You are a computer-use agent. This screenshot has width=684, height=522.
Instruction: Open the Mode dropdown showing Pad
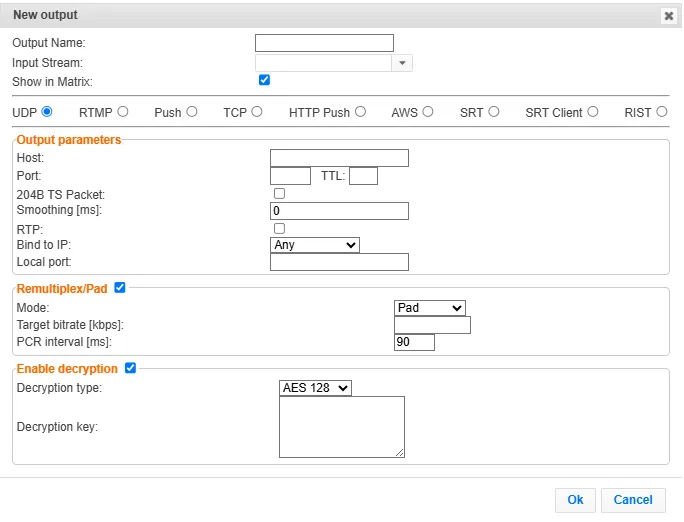[x=430, y=307]
